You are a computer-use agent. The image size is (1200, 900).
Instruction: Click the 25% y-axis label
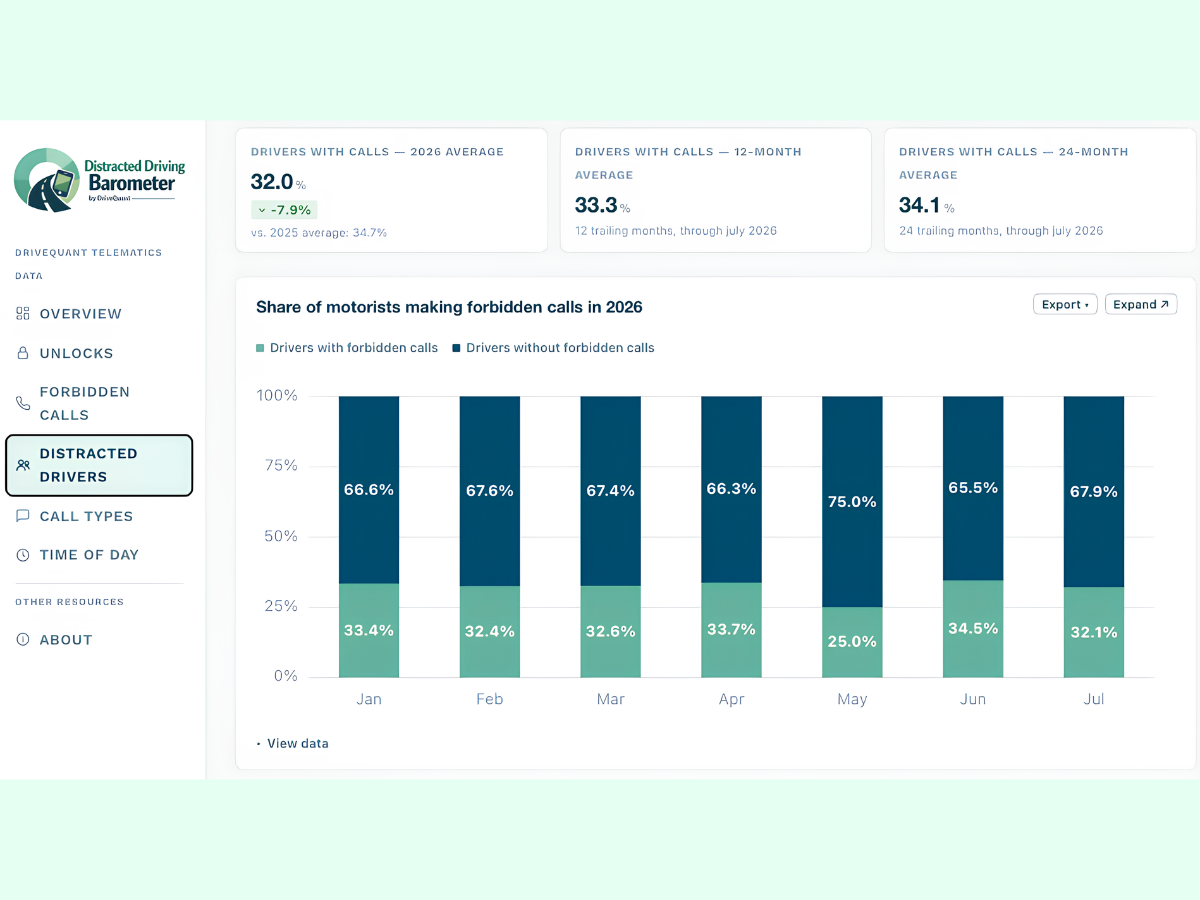pos(281,606)
